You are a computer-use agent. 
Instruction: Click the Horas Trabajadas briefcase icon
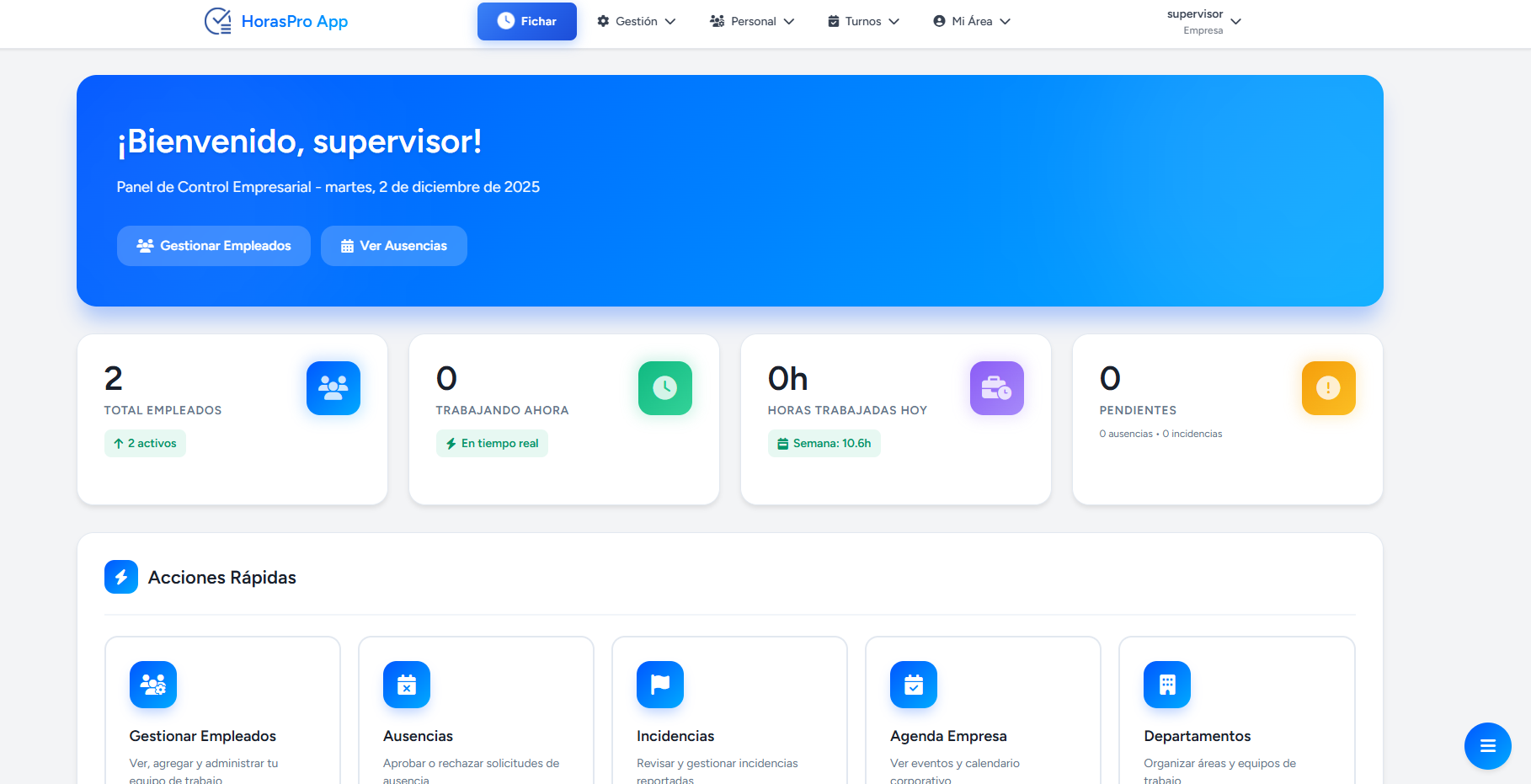996,388
